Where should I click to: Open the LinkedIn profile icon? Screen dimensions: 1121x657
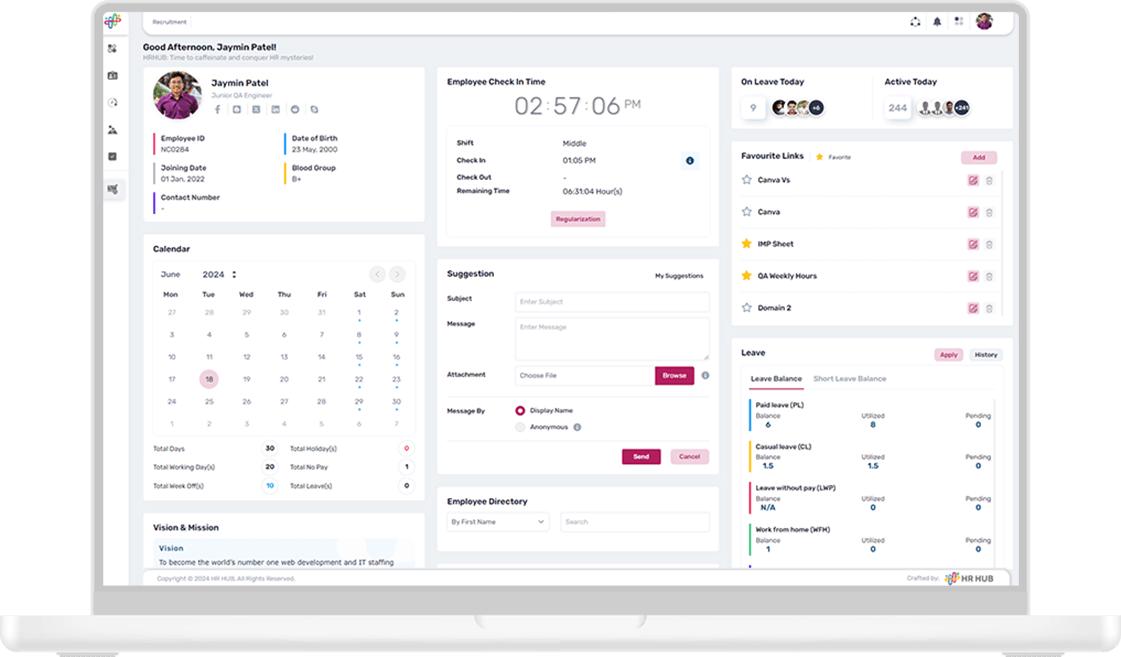275,109
